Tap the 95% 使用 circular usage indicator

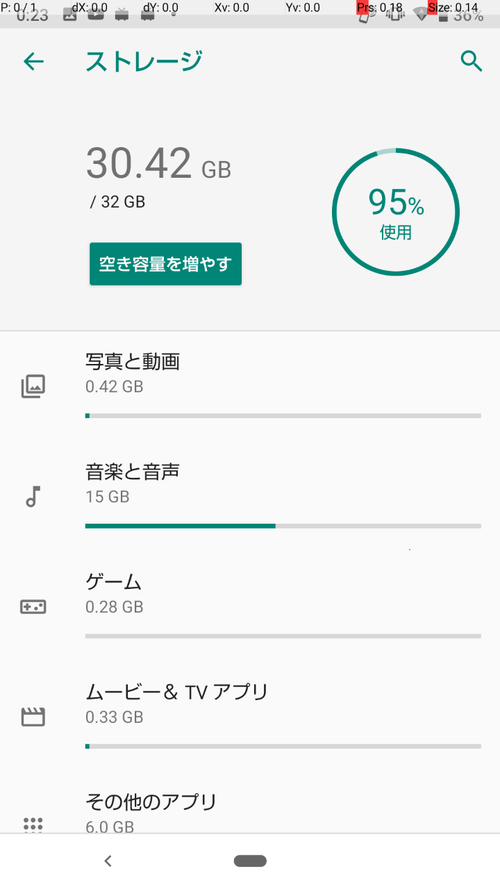(396, 212)
